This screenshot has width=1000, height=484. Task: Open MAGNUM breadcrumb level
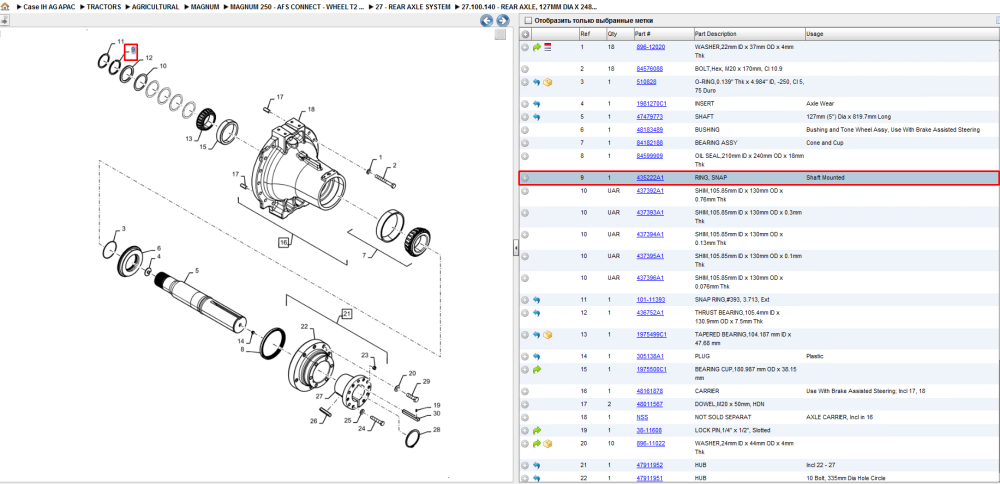205,7
